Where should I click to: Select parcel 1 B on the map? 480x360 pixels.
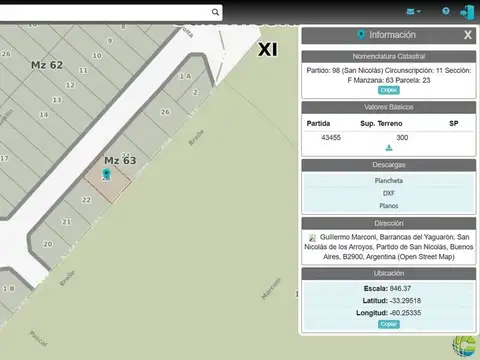[9, 289]
